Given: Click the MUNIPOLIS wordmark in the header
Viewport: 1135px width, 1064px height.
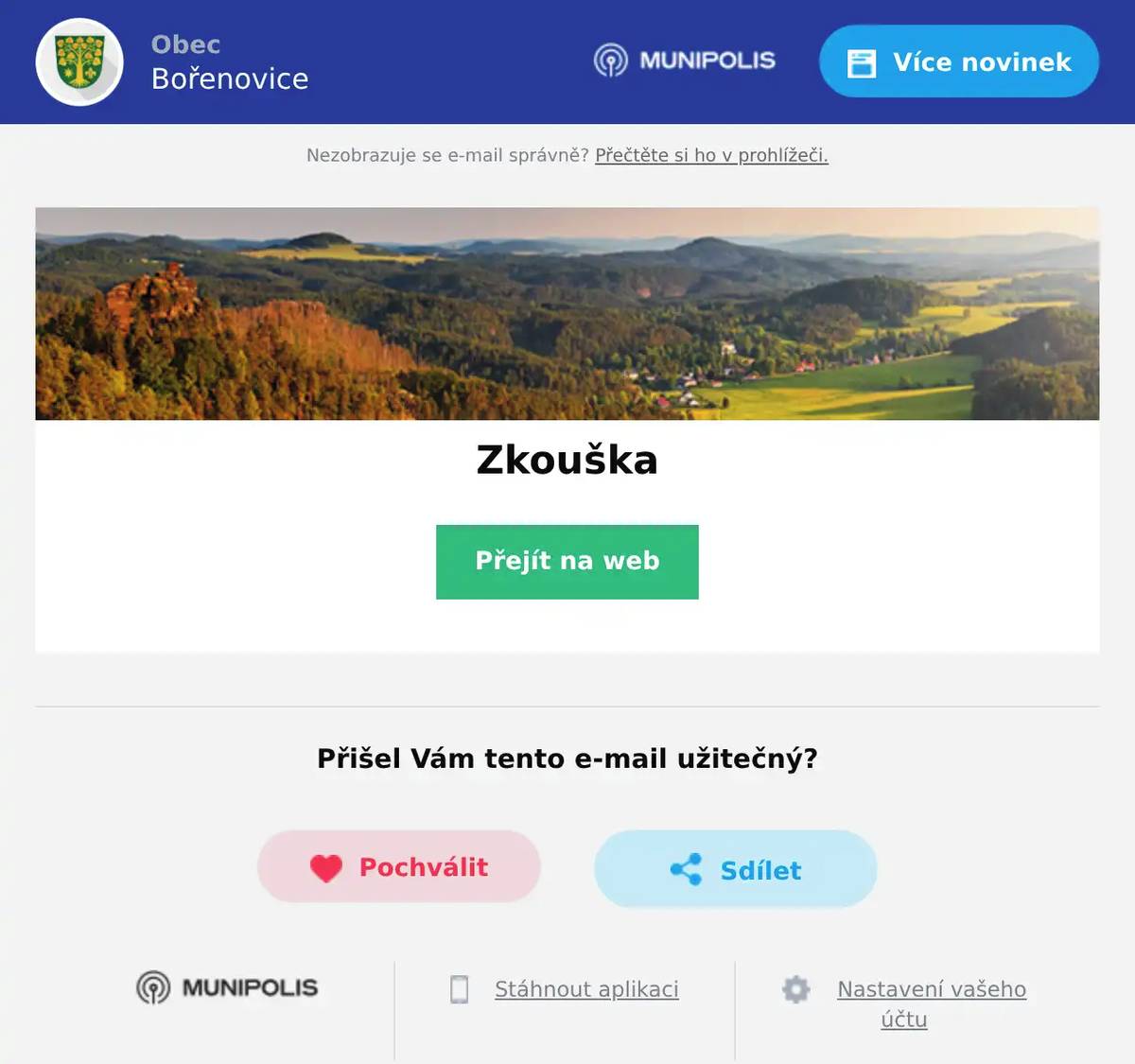Looking at the screenshot, I should pos(707,61).
